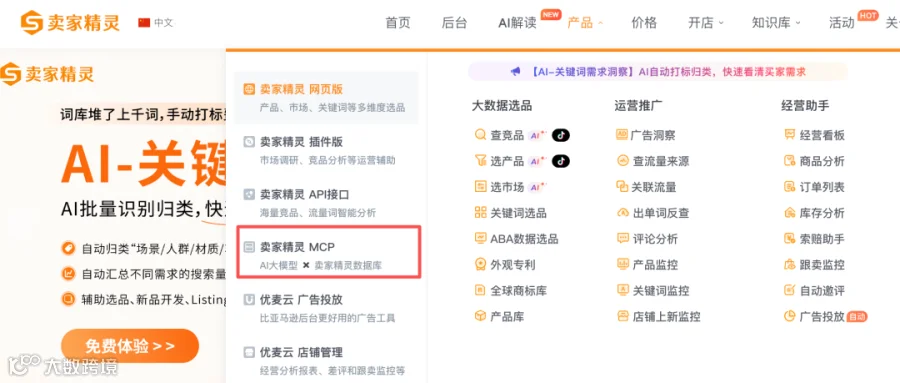Image resolution: width=900 pixels, height=383 pixels.
Task: Click the 免费体验 button
Action: pyautogui.click(x=130, y=346)
